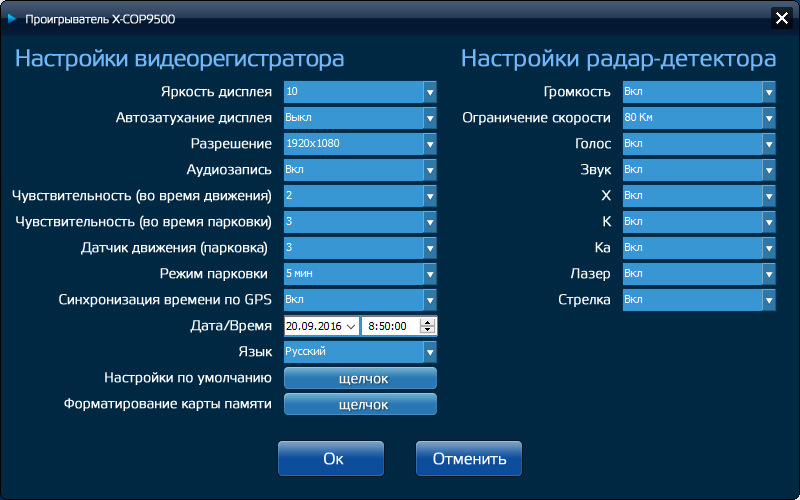The height and width of the screenshot is (500, 800).
Task: Click the Ограничение скорости label
Action: tap(536, 118)
